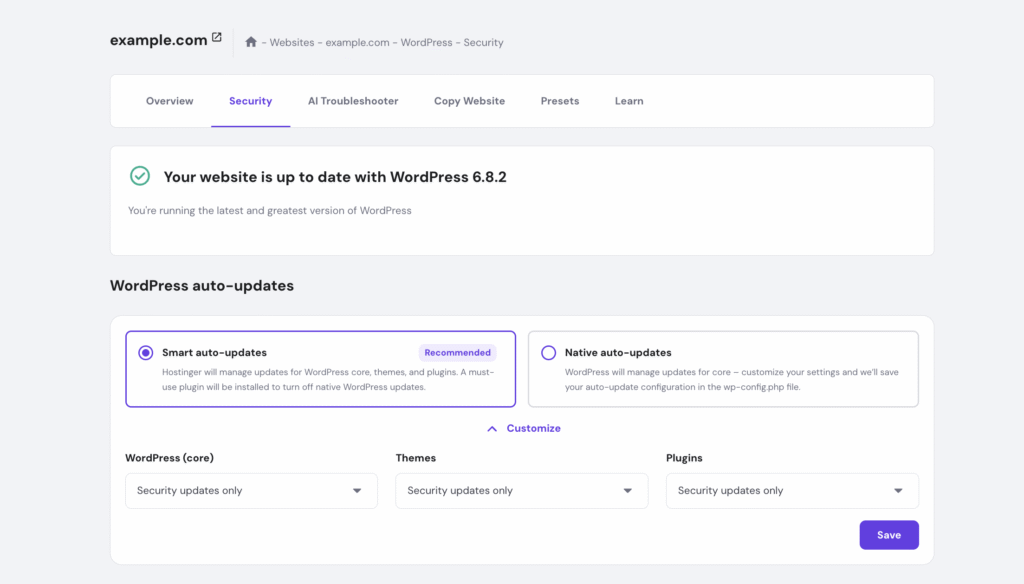This screenshot has height=584, width=1024.
Task: Click the example.com site name heading
Action: click(x=158, y=39)
